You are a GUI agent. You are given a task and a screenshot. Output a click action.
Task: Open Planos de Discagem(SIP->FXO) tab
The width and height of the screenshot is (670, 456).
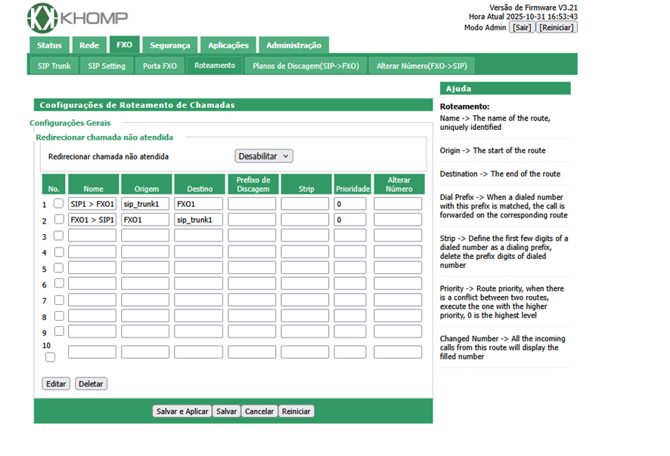coord(305,66)
